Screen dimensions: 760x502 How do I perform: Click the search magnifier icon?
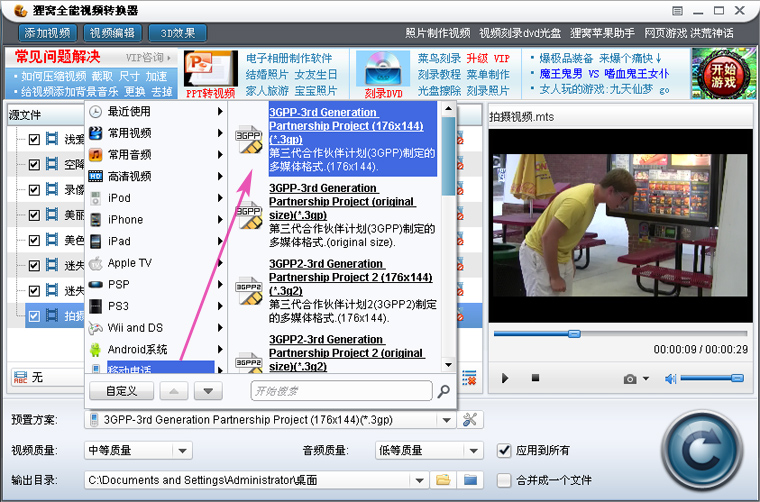point(443,391)
